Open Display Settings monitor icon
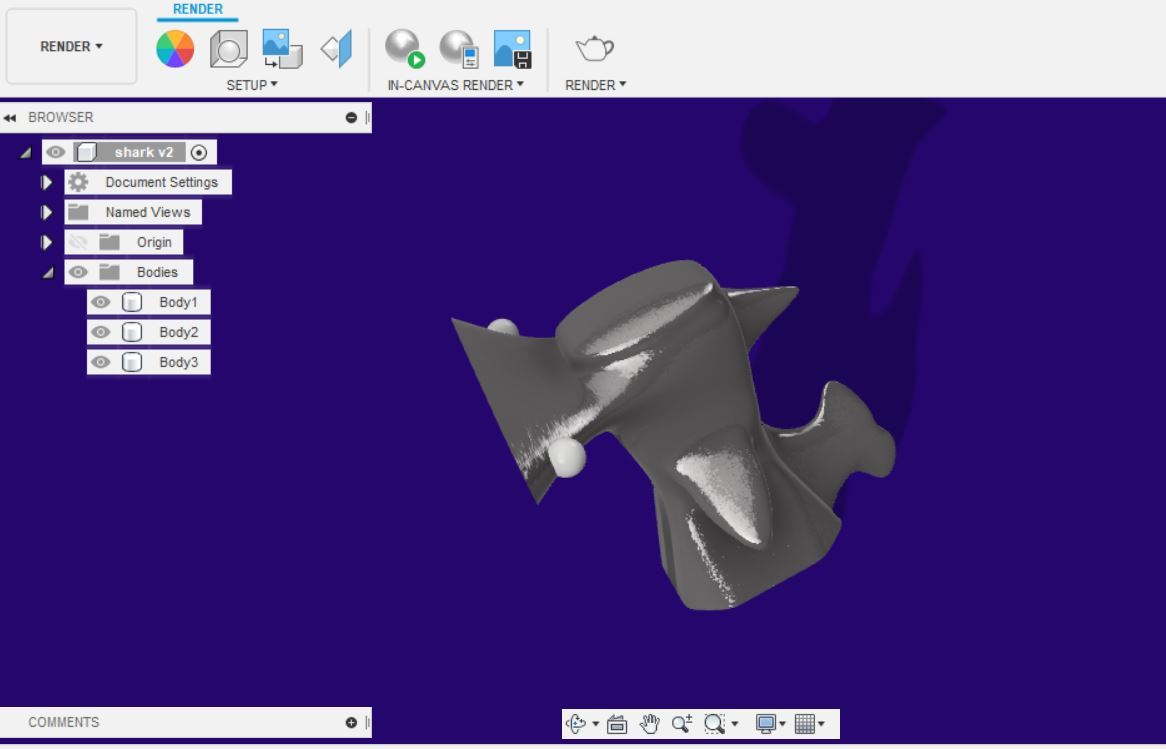Screen dimensions: 1166x749 coord(765,724)
